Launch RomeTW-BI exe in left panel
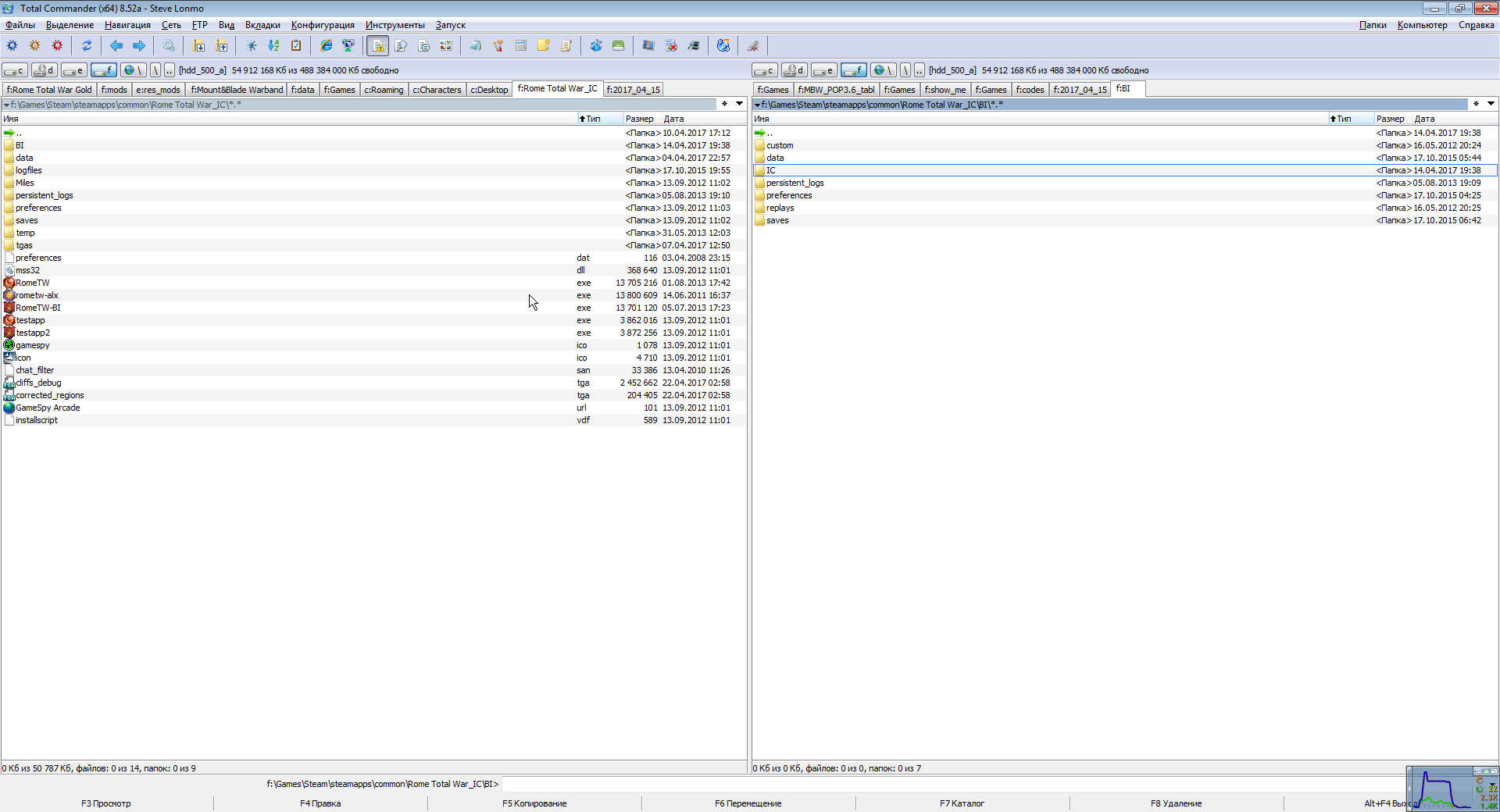This screenshot has width=1500, height=812. 37,308
